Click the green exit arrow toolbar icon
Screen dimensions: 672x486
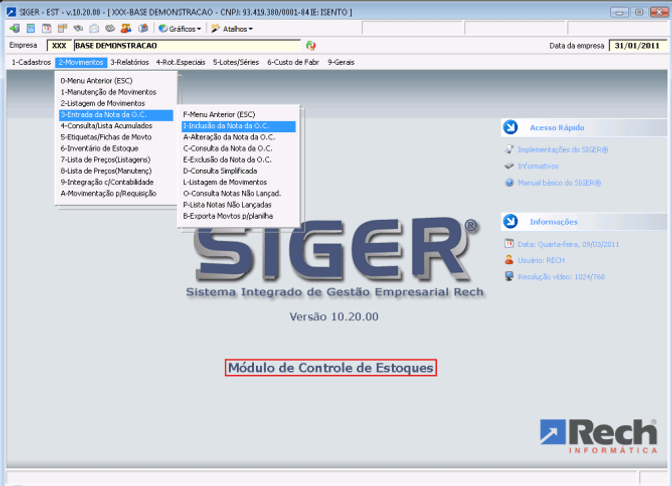(x=15, y=29)
